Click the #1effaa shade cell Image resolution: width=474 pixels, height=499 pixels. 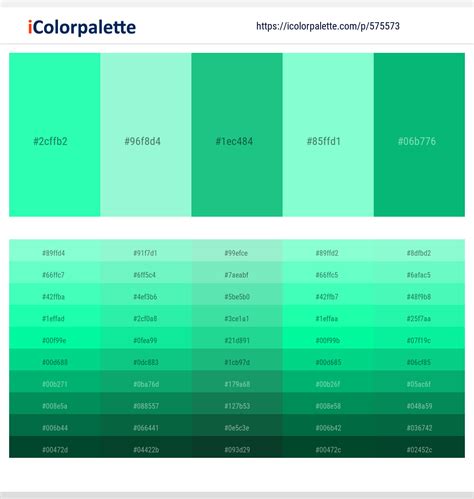click(x=328, y=316)
